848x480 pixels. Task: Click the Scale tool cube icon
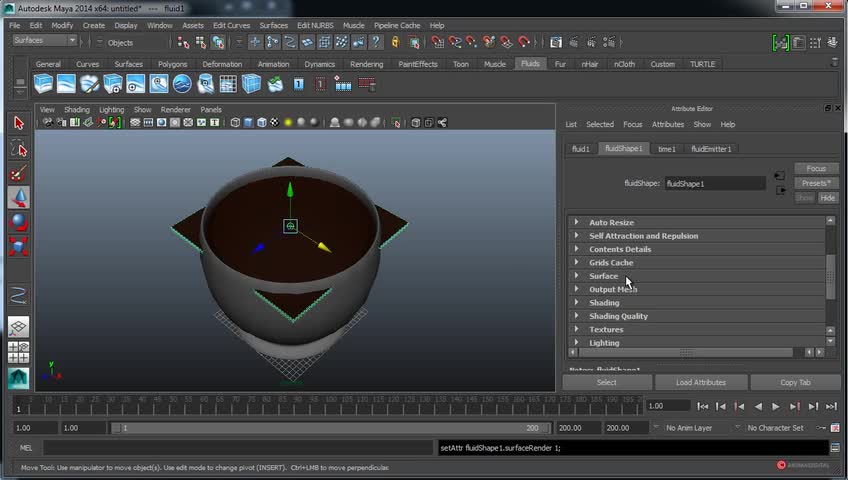click(x=18, y=246)
